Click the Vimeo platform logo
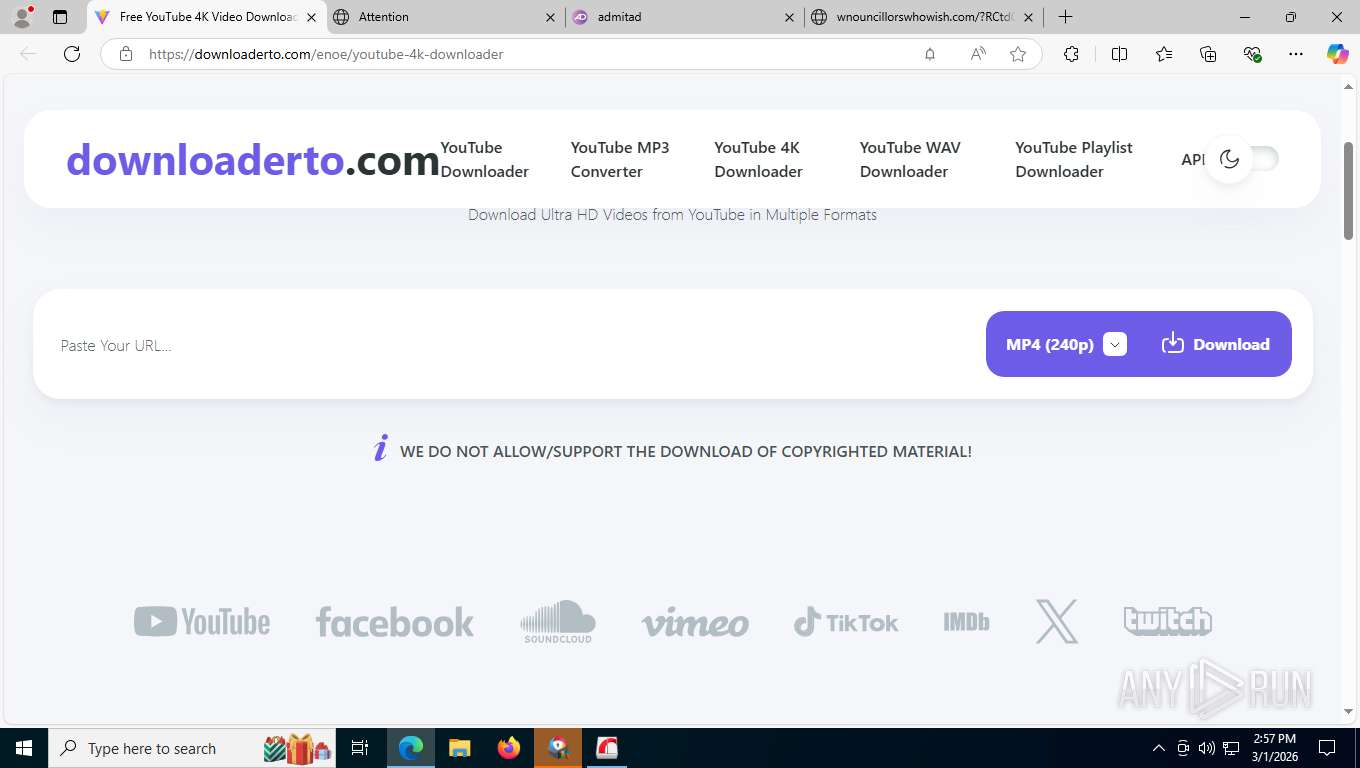The height and width of the screenshot is (768, 1360). 695,622
